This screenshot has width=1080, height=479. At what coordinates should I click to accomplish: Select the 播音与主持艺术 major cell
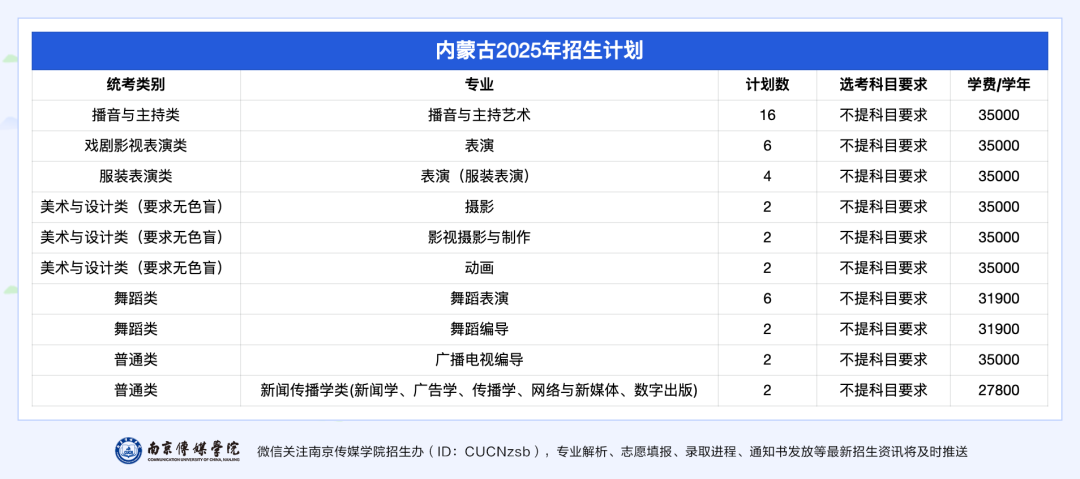pyautogui.click(x=479, y=115)
